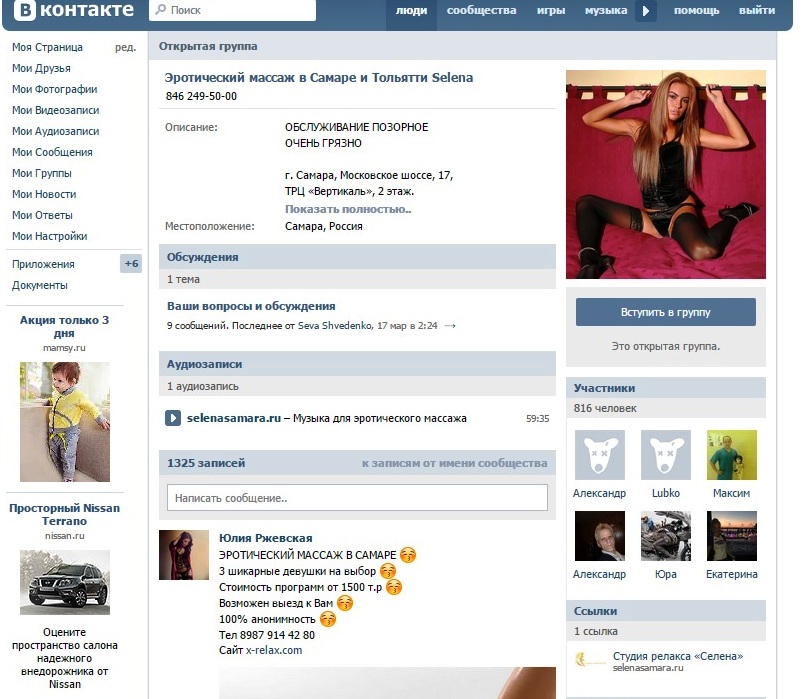Open the group's main profile photo
The height and width of the screenshot is (699, 804).
[x=665, y=174]
